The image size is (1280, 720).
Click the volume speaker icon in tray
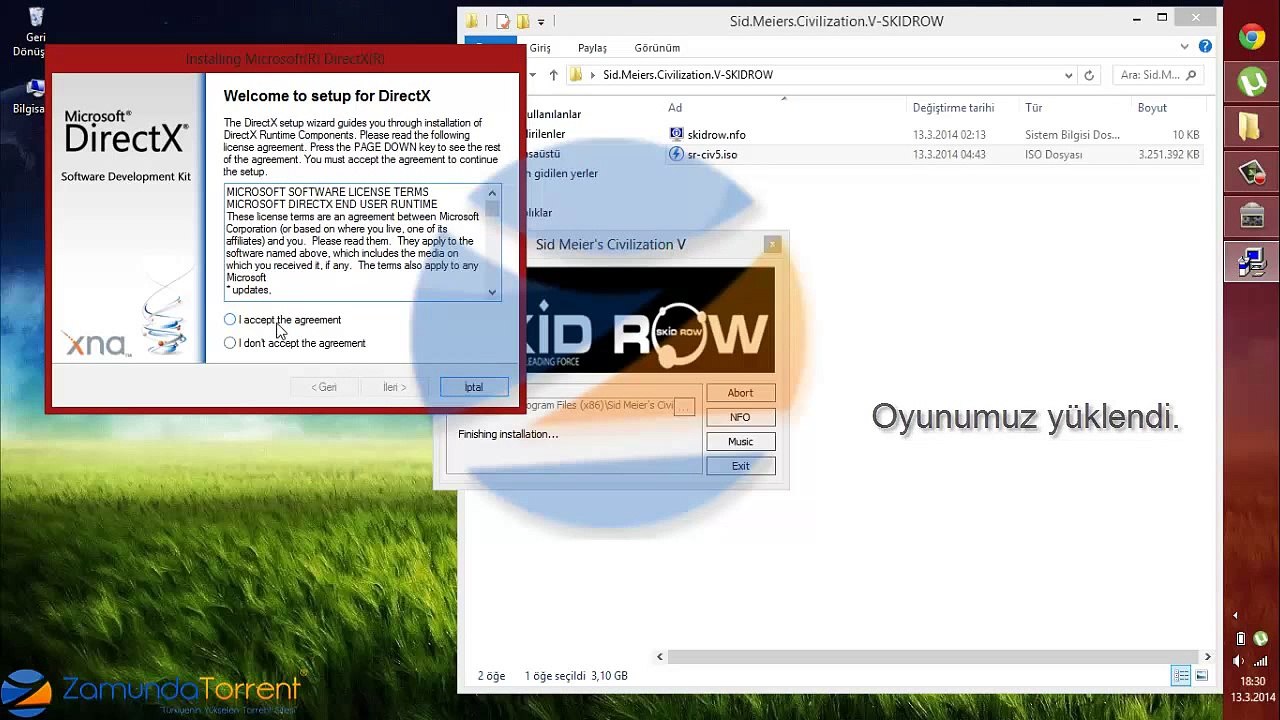coord(1240,661)
